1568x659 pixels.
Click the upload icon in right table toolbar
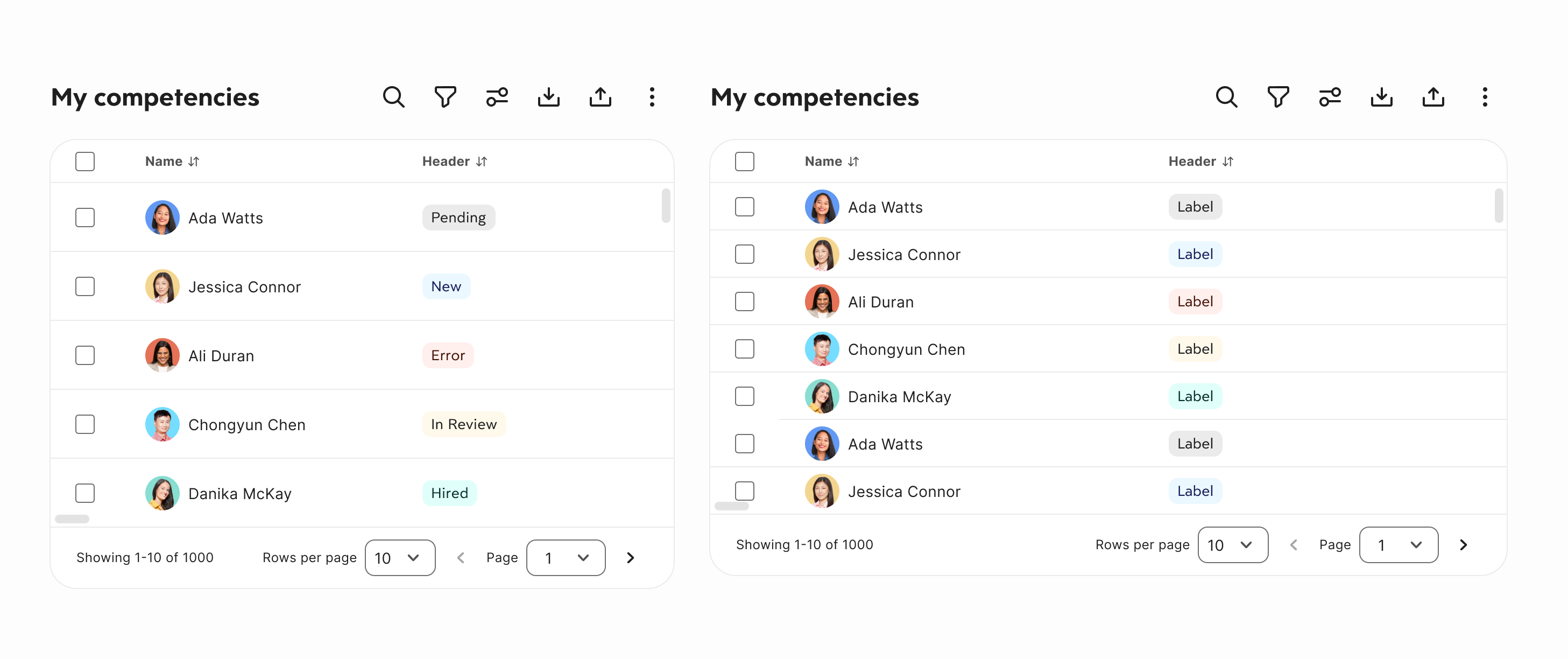coord(1433,97)
